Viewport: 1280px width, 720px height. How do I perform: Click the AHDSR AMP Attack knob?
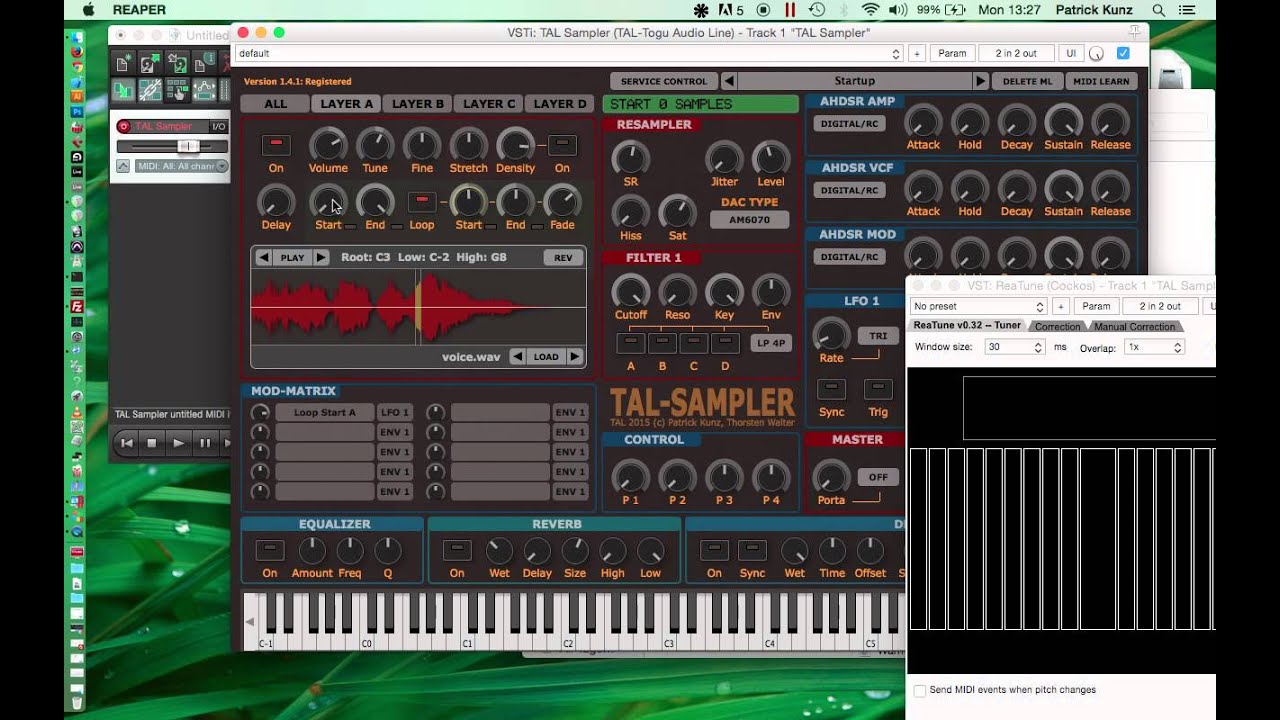click(x=923, y=121)
